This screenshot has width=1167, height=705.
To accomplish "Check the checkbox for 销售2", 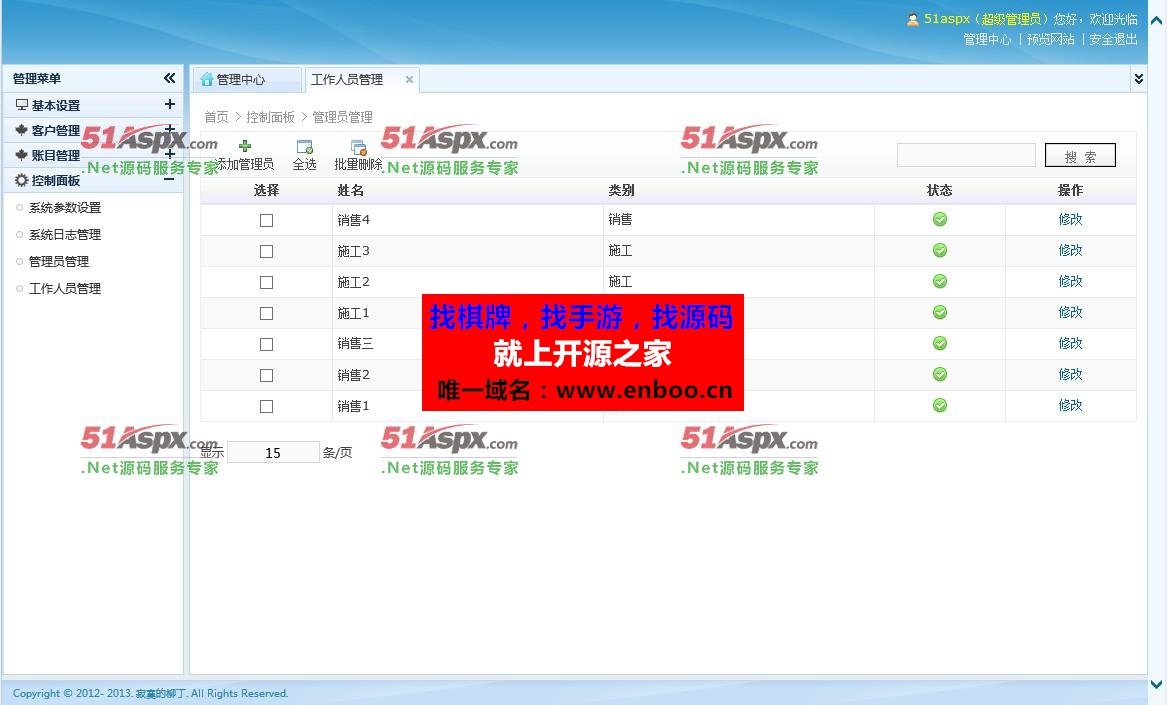I will (x=266, y=375).
